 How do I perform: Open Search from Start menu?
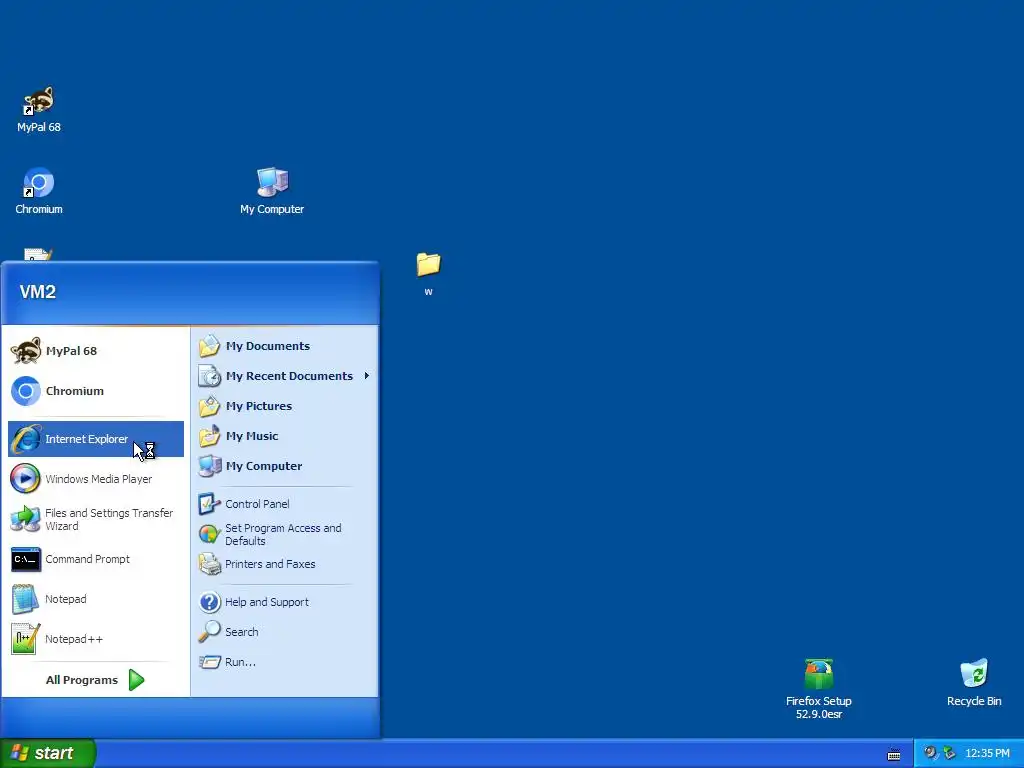(285, 632)
